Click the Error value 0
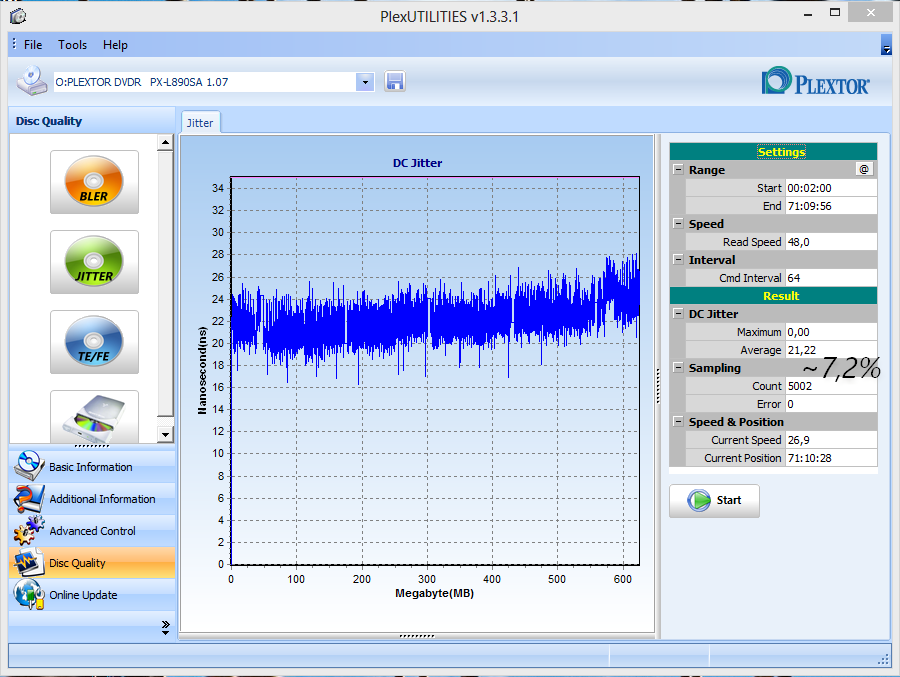 pos(831,404)
